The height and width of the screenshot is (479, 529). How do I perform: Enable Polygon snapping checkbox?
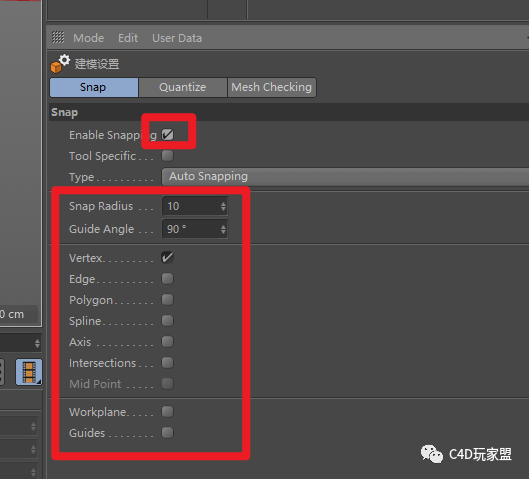click(x=167, y=300)
